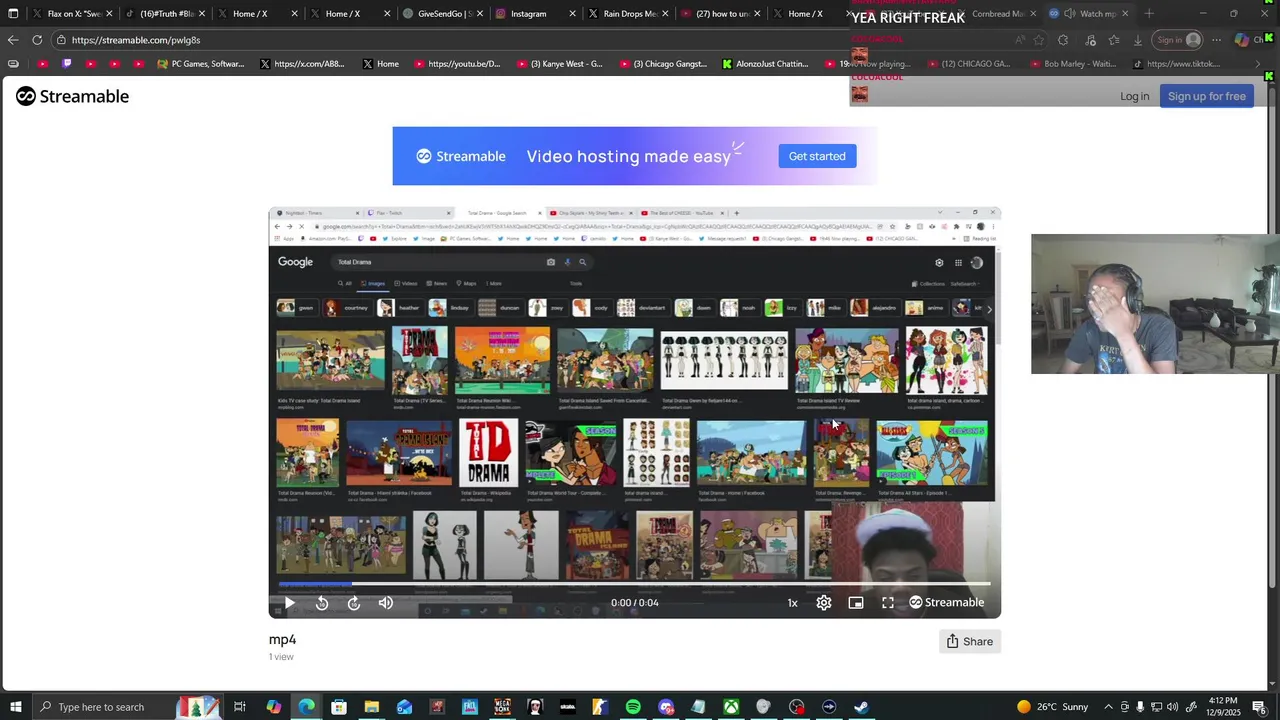The height and width of the screenshot is (720, 1280).
Task: Open Task View on taskbar
Action: pyautogui.click(x=240, y=707)
